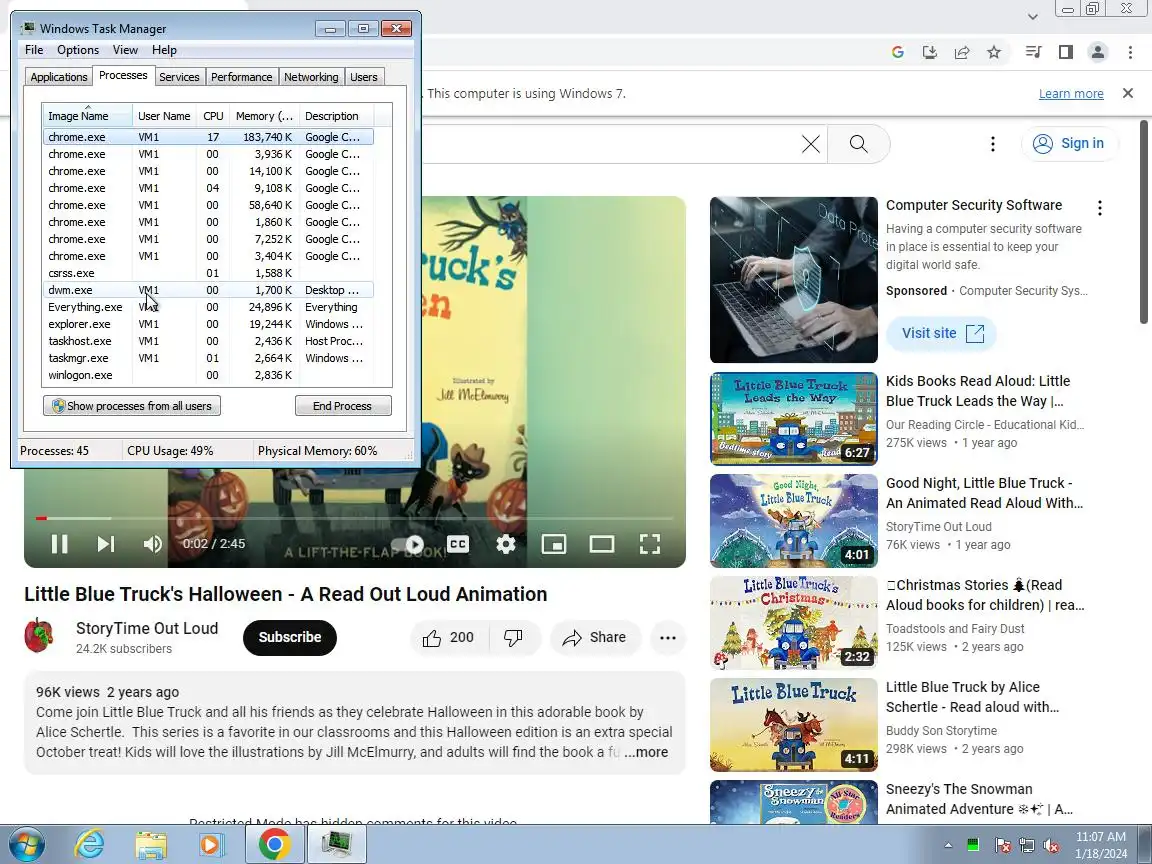Skip to the next video
Screen dimensions: 1152x864
point(106,544)
